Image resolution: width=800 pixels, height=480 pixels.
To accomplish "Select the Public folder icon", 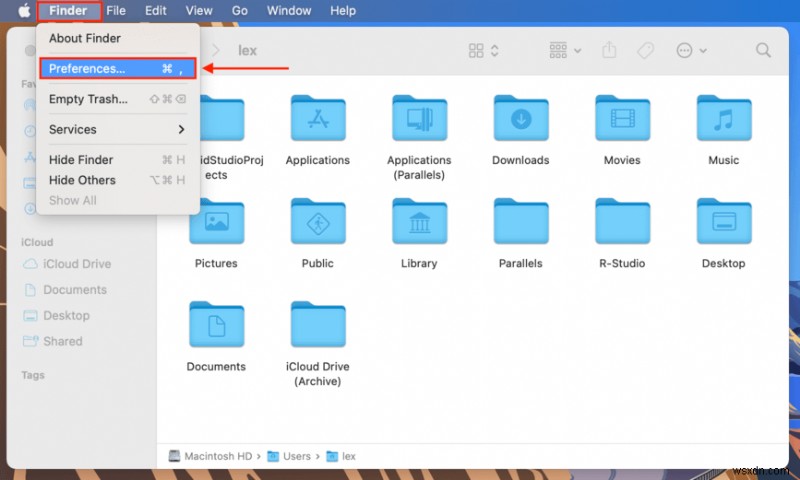I will (318, 221).
